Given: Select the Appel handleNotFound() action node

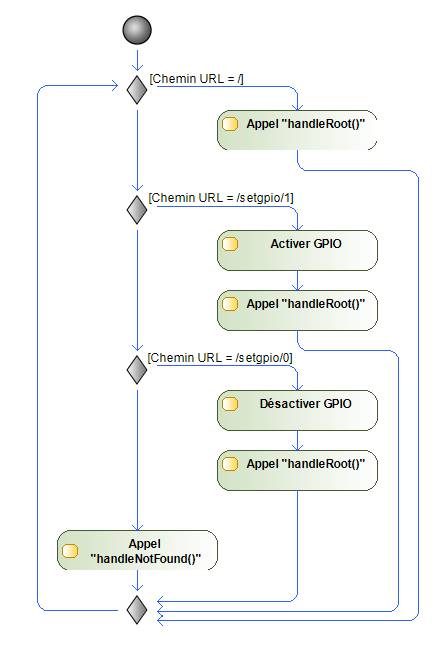Looking at the screenshot, I should tap(137, 550).
